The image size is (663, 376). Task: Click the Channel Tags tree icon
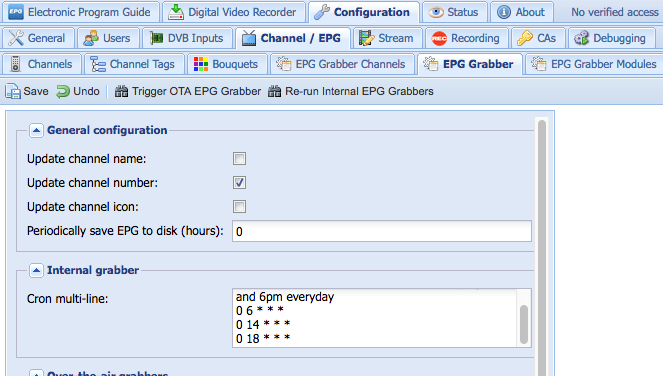point(98,64)
